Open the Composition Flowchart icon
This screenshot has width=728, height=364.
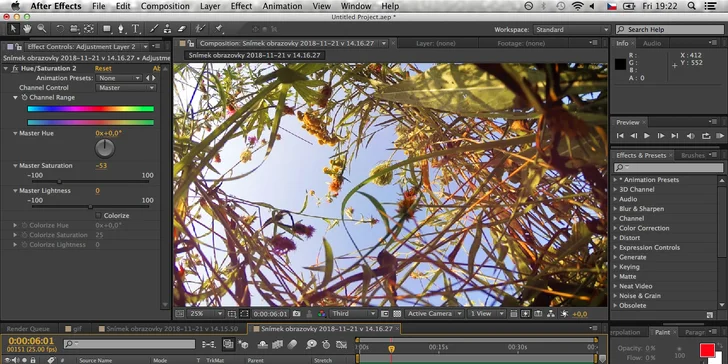tap(551, 314)
